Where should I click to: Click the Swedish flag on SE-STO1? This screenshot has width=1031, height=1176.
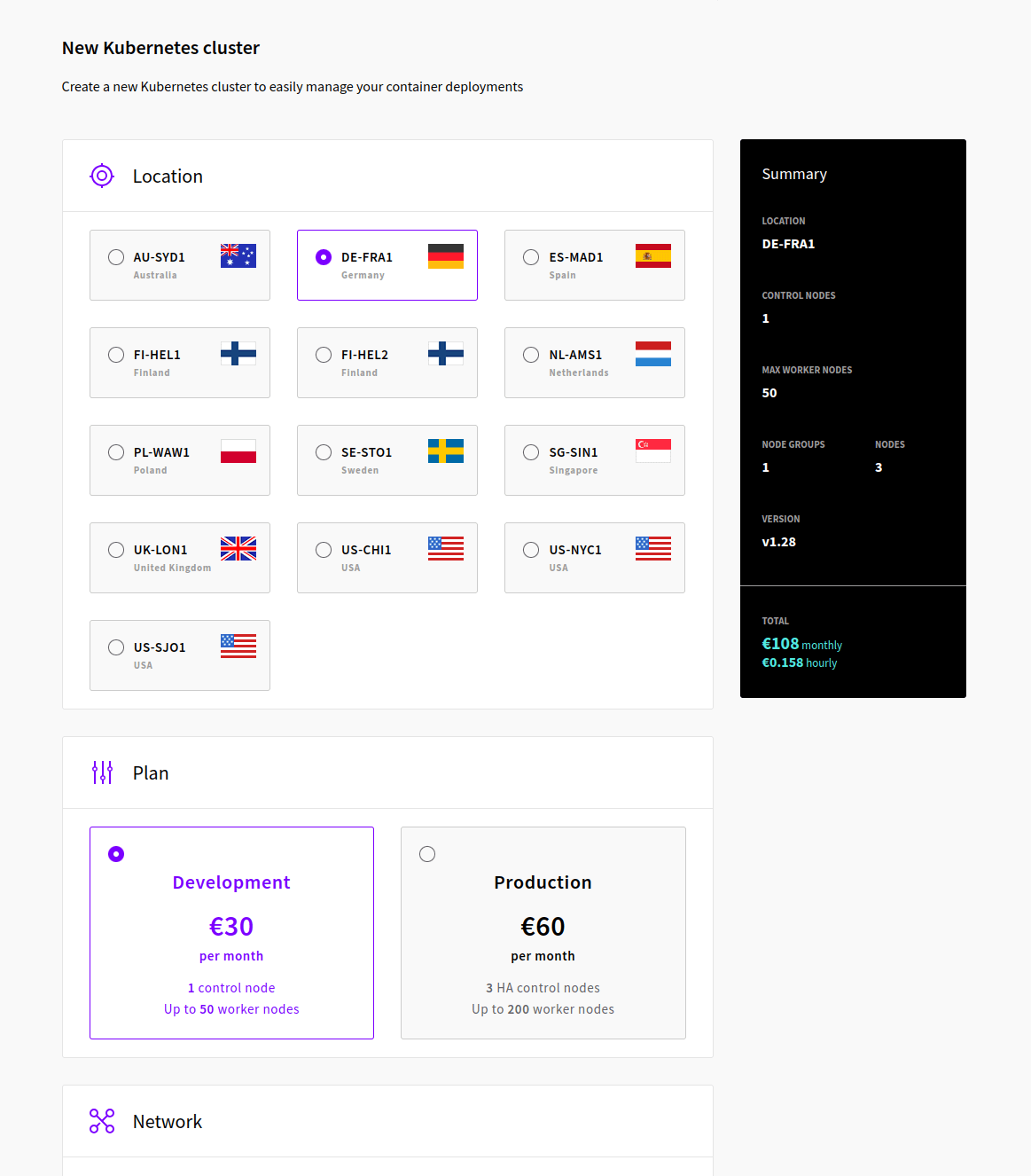pyautogui.click(x=446, y=451)
